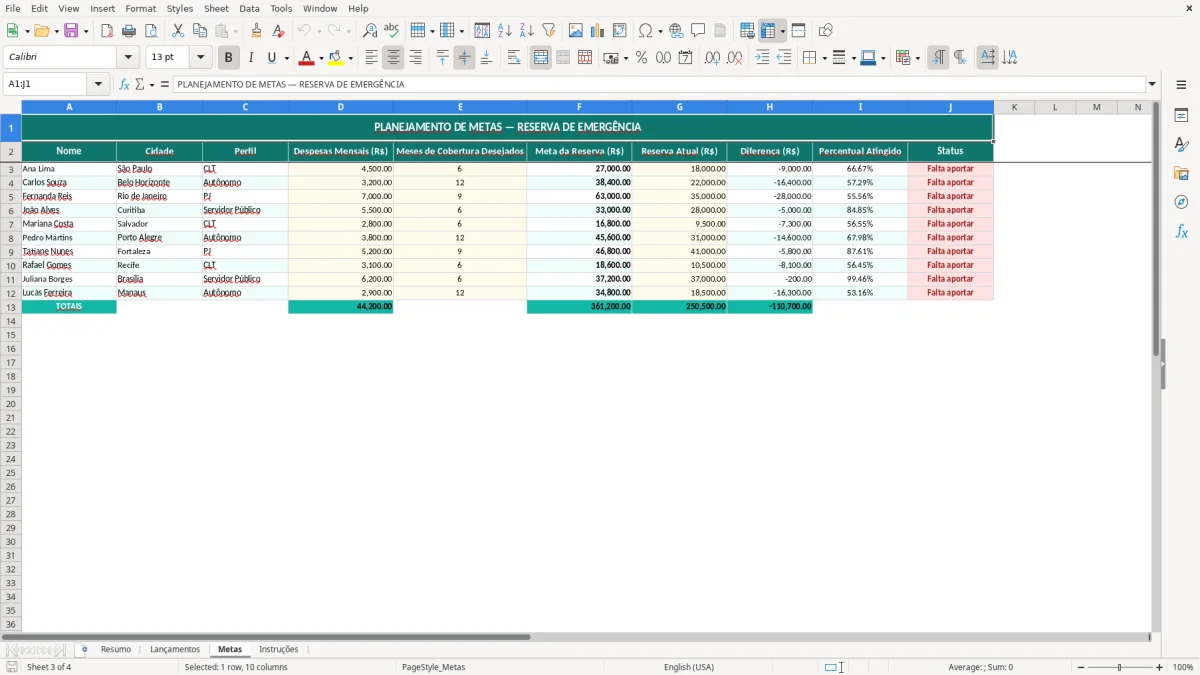The height and width of the screenshot is (675, 1200).
Task: Expand the Name Box A1:J1 dropdown
Action: point(98,85)
